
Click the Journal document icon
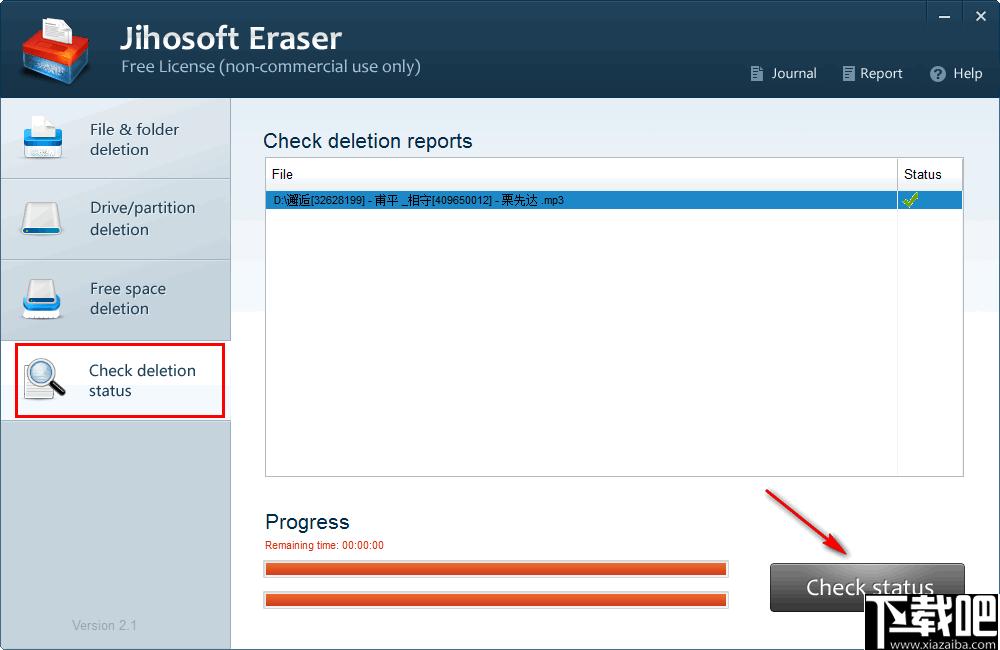(x=756, y=74)
